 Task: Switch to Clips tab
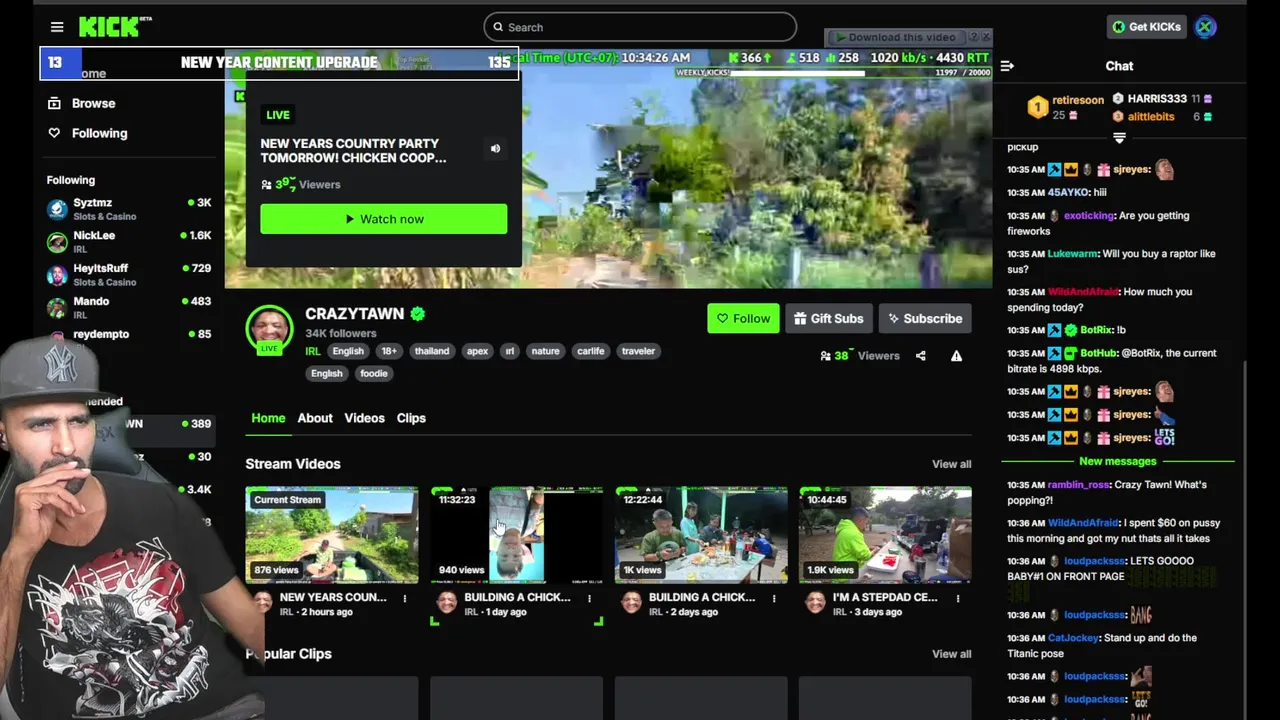coord(411,418)
